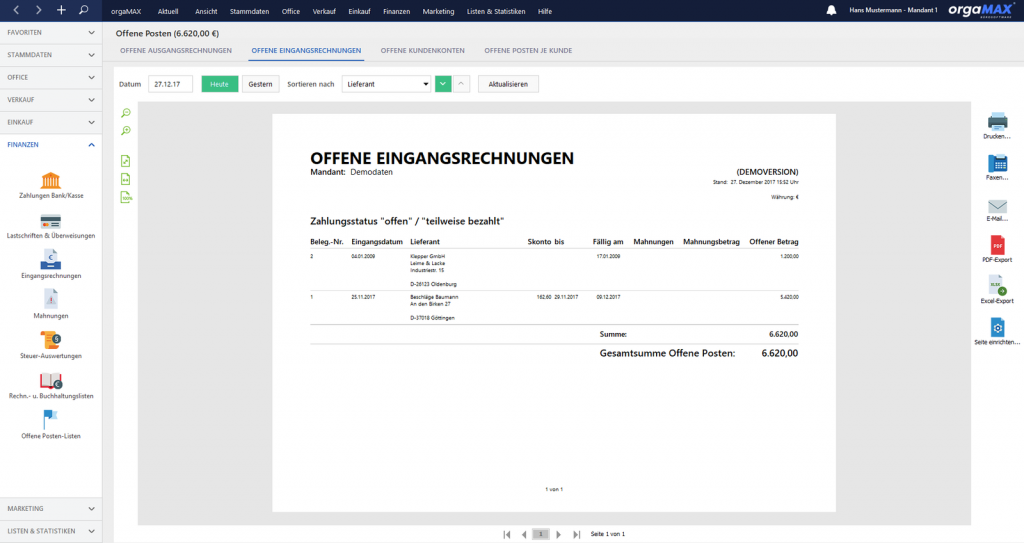Jump to last page of report
The height and width of the screenshot is (543, 1024).
pyautogui.click(x=576, y=535)
